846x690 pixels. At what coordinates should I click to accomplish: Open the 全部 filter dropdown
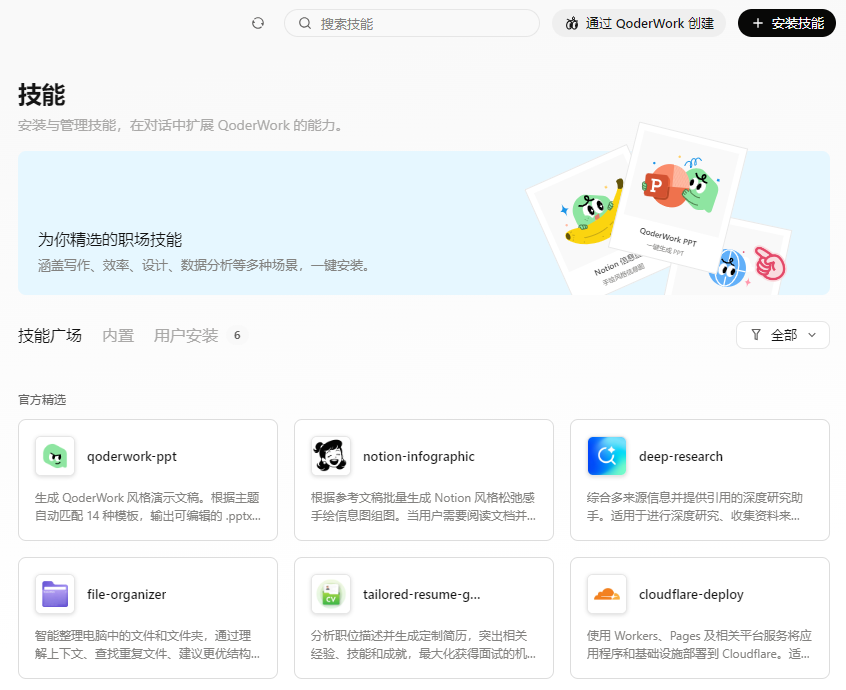pyautogui.click(x=782, y=335)
